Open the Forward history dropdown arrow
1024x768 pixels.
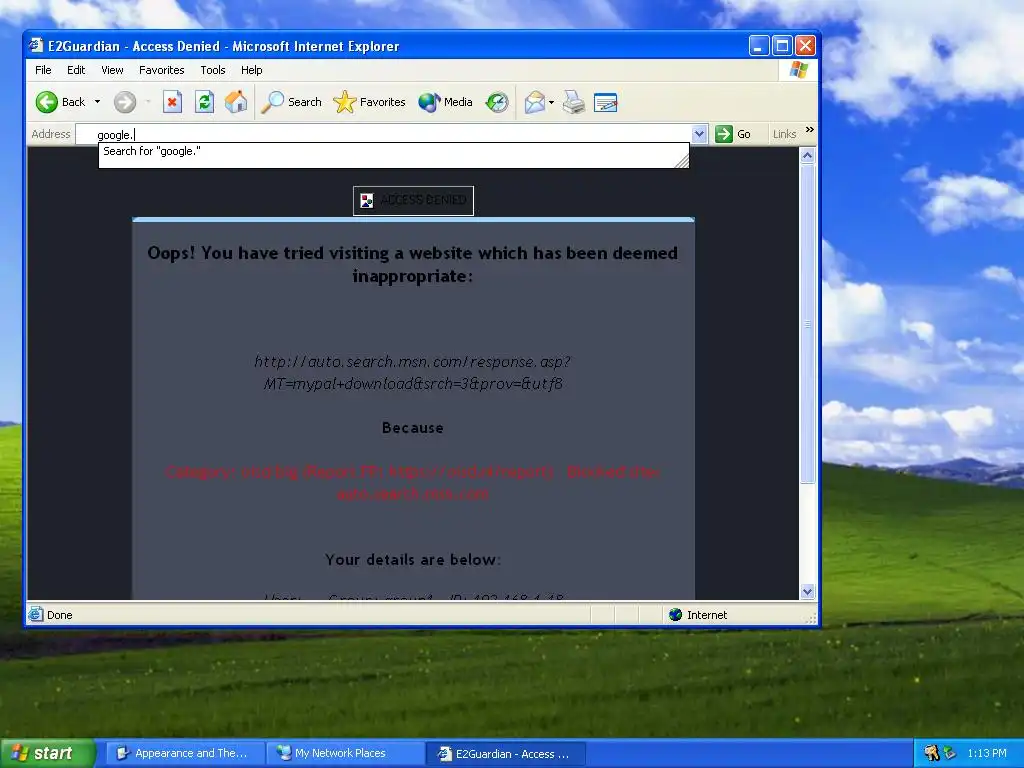[x=148, y=102]
